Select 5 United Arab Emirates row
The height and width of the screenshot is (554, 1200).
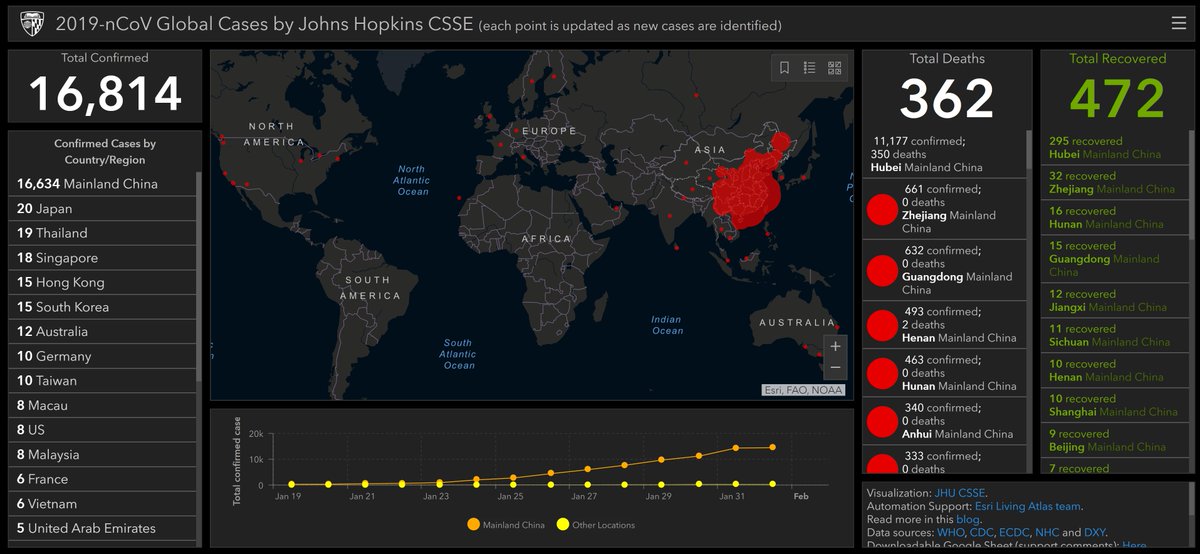[x=101, y=528]
